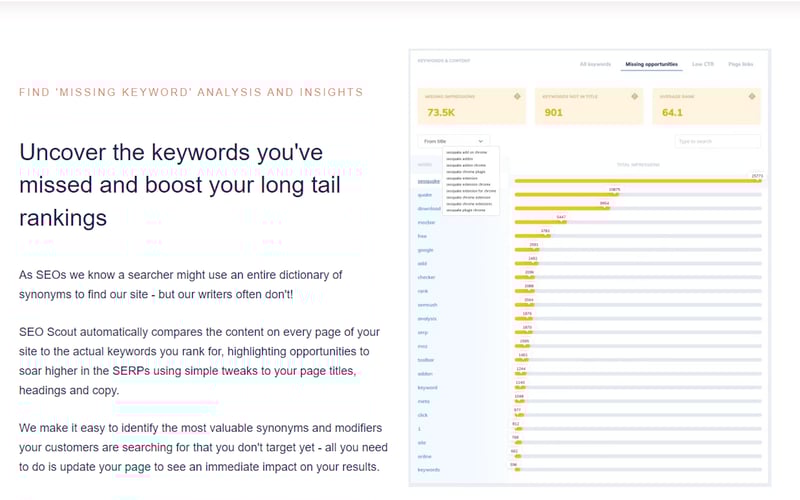
Task: Open the 'quake' keyword link
Action: point(424,195)
